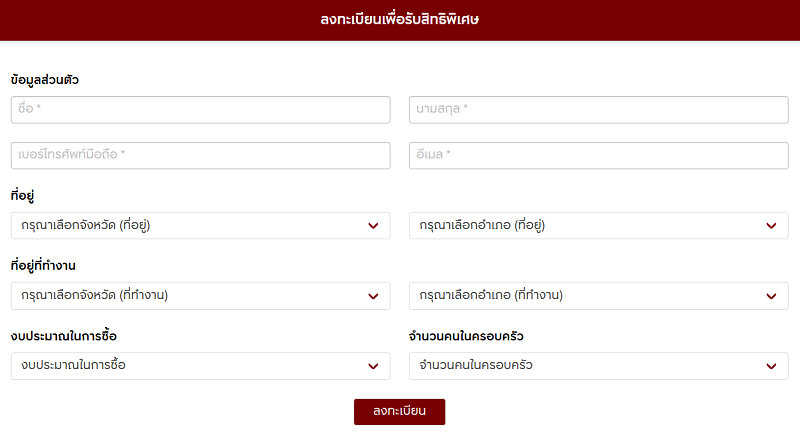This screenshot has height=439, width=800.
Task: Click chevron arrow on family size select
Action: click(x=771, y=366)
